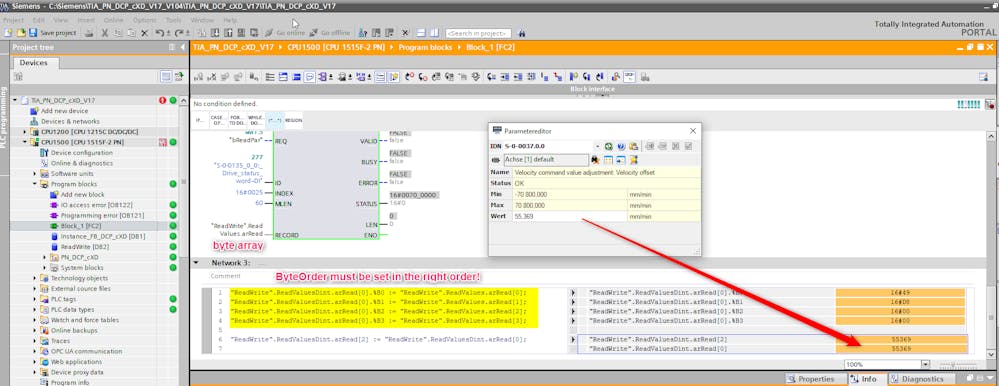Screen dimensions: 999x386
Task: Click the IDN dropdown arrow in Parametereditor
Action: tap(598, 147)
